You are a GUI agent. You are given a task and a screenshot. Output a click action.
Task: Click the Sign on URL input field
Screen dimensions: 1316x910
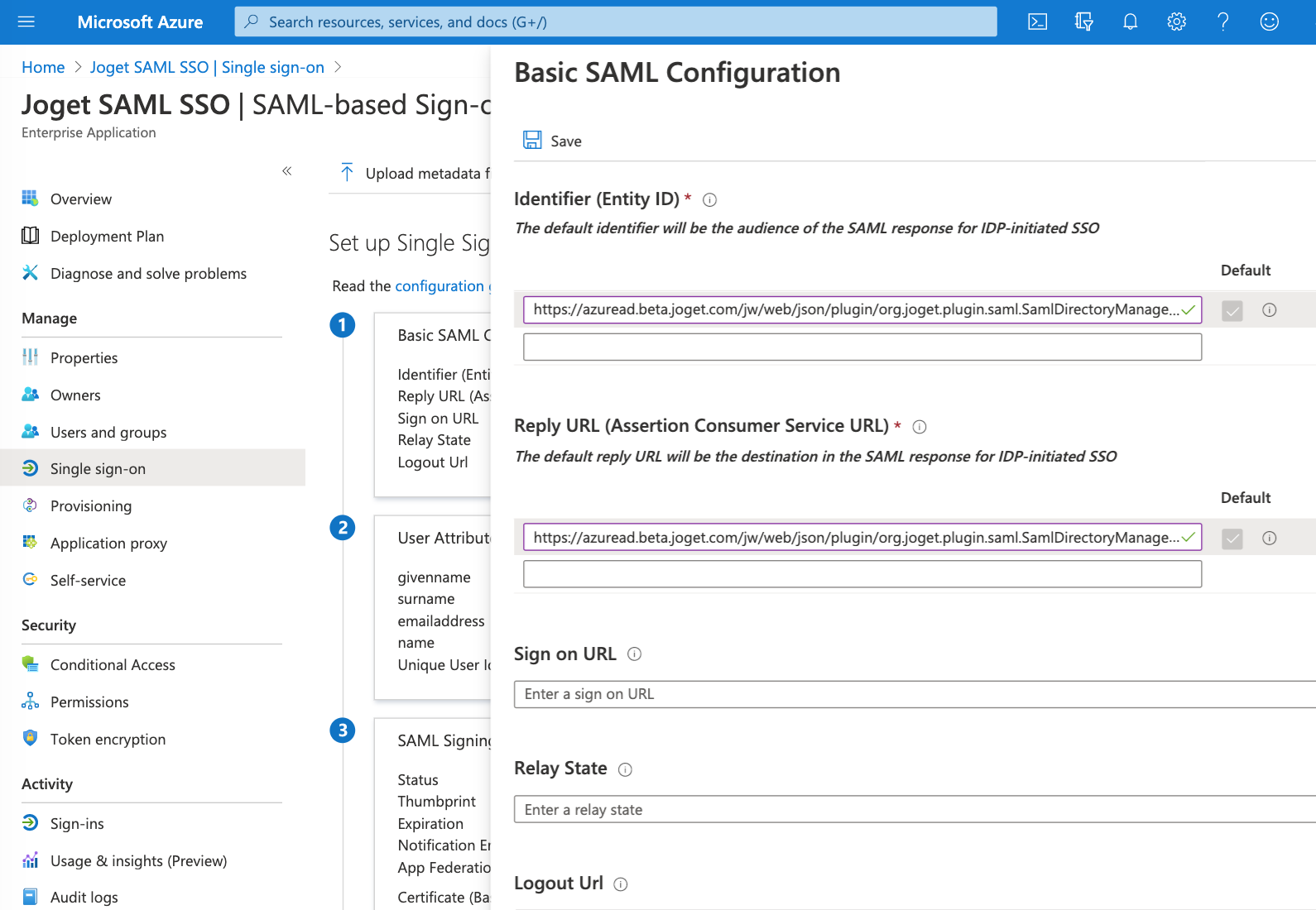pos(910,694)
